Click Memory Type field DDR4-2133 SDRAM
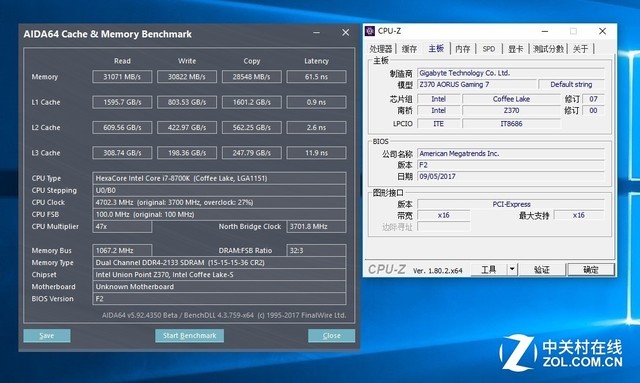This screenshot has height=383, width=640. [219, 263]
